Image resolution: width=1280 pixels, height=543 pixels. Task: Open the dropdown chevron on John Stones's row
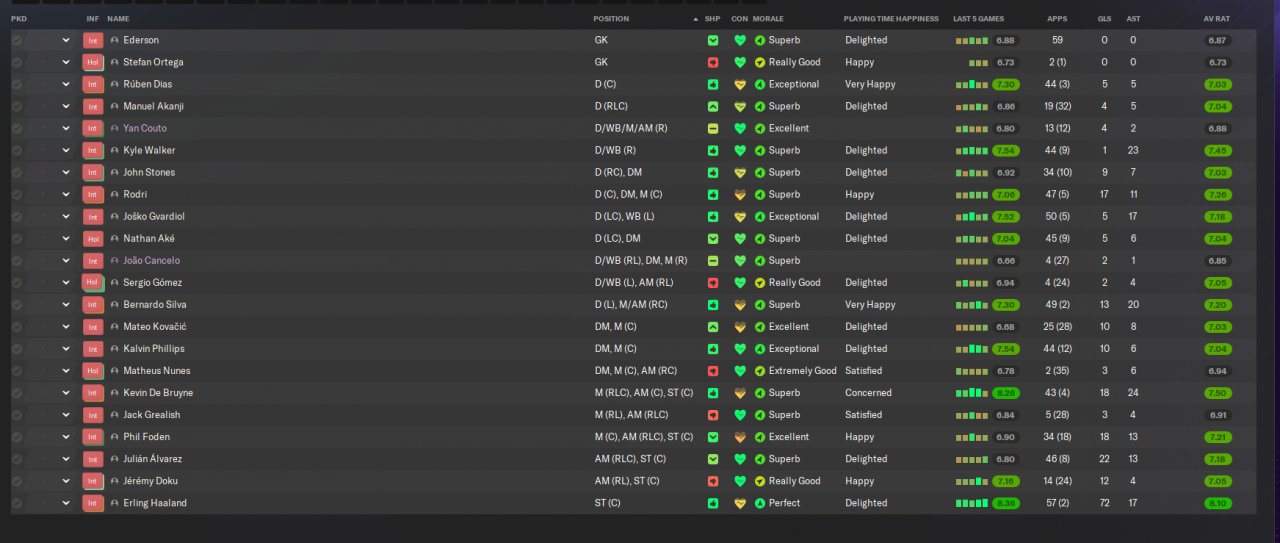click(x=66, y=172)
